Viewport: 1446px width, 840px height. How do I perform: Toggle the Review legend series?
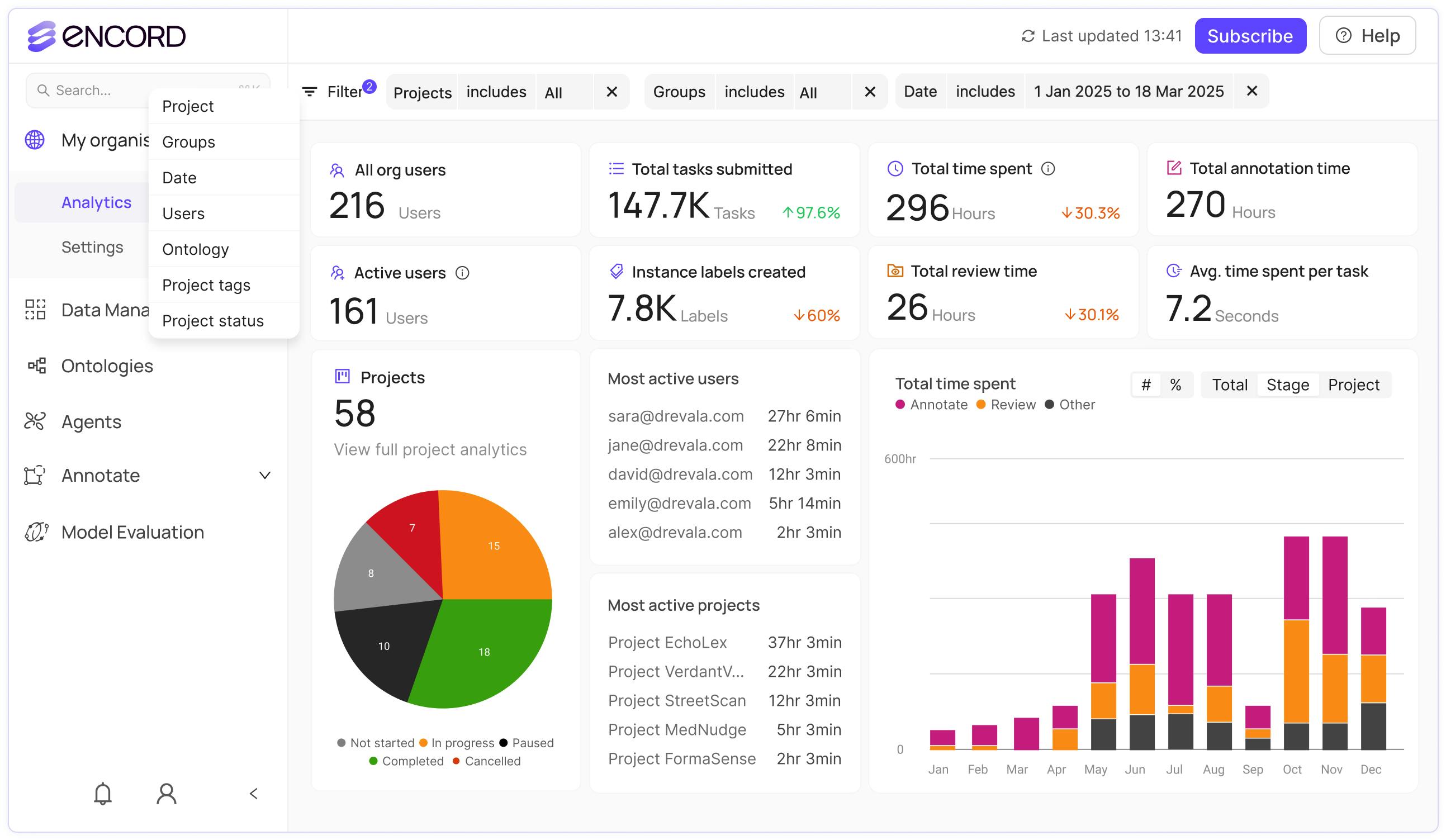coord(1006,405)
